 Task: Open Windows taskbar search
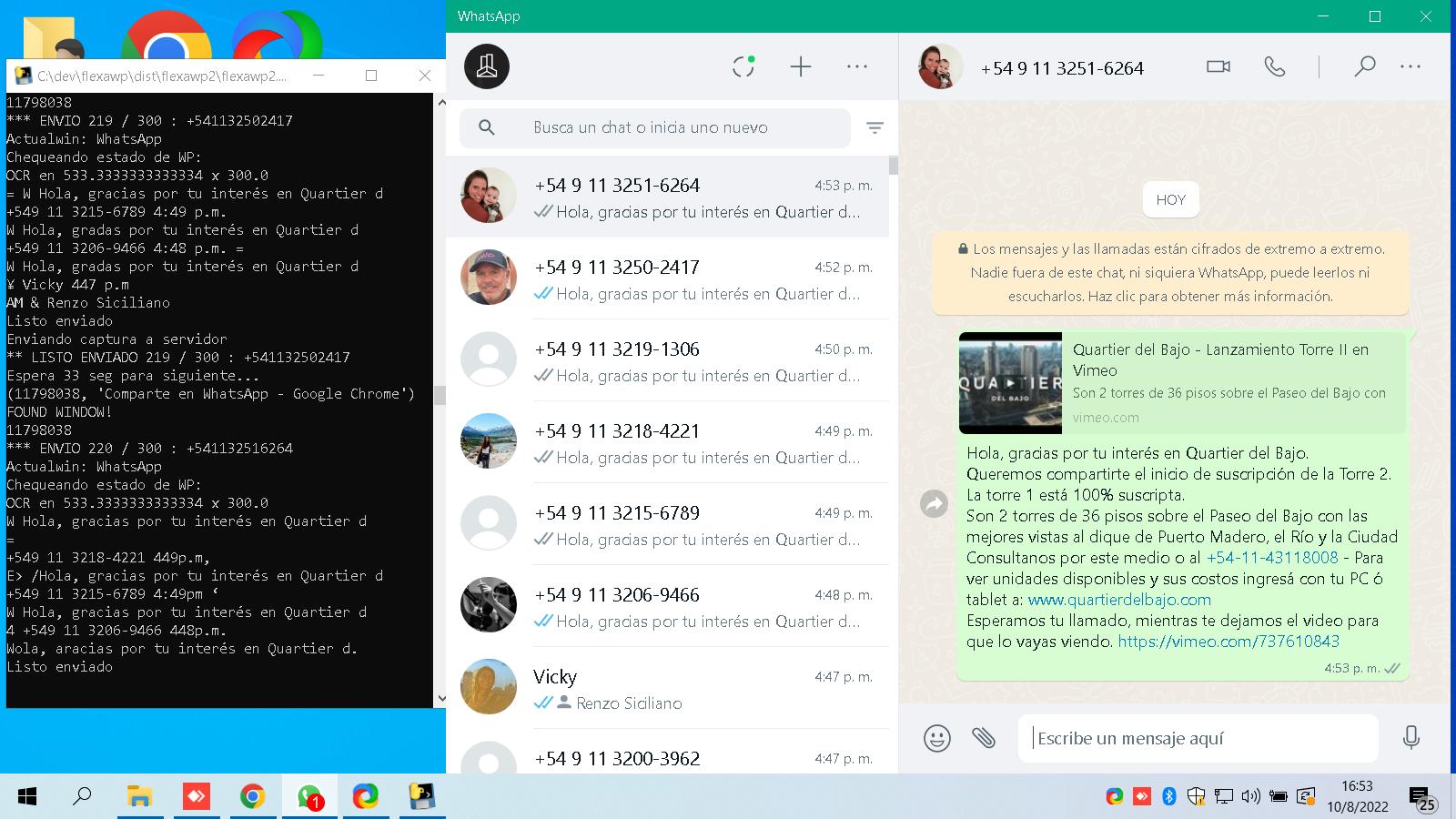click(x=82, y=797)
